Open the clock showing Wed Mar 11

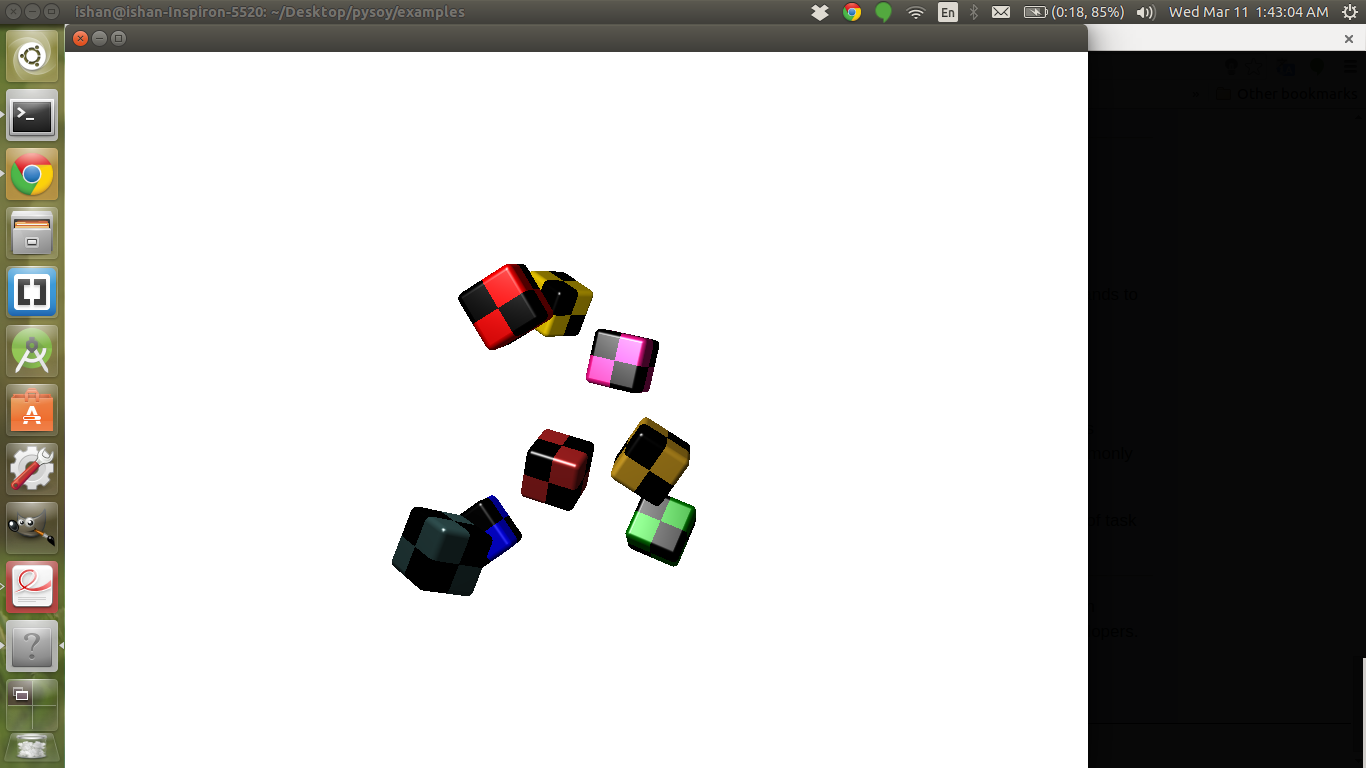(x=1249, y=12)
